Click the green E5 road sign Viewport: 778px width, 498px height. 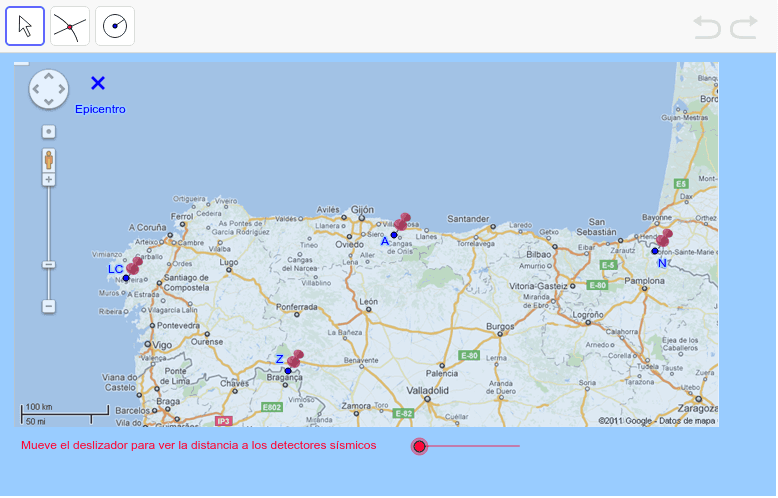pos(681,184)
